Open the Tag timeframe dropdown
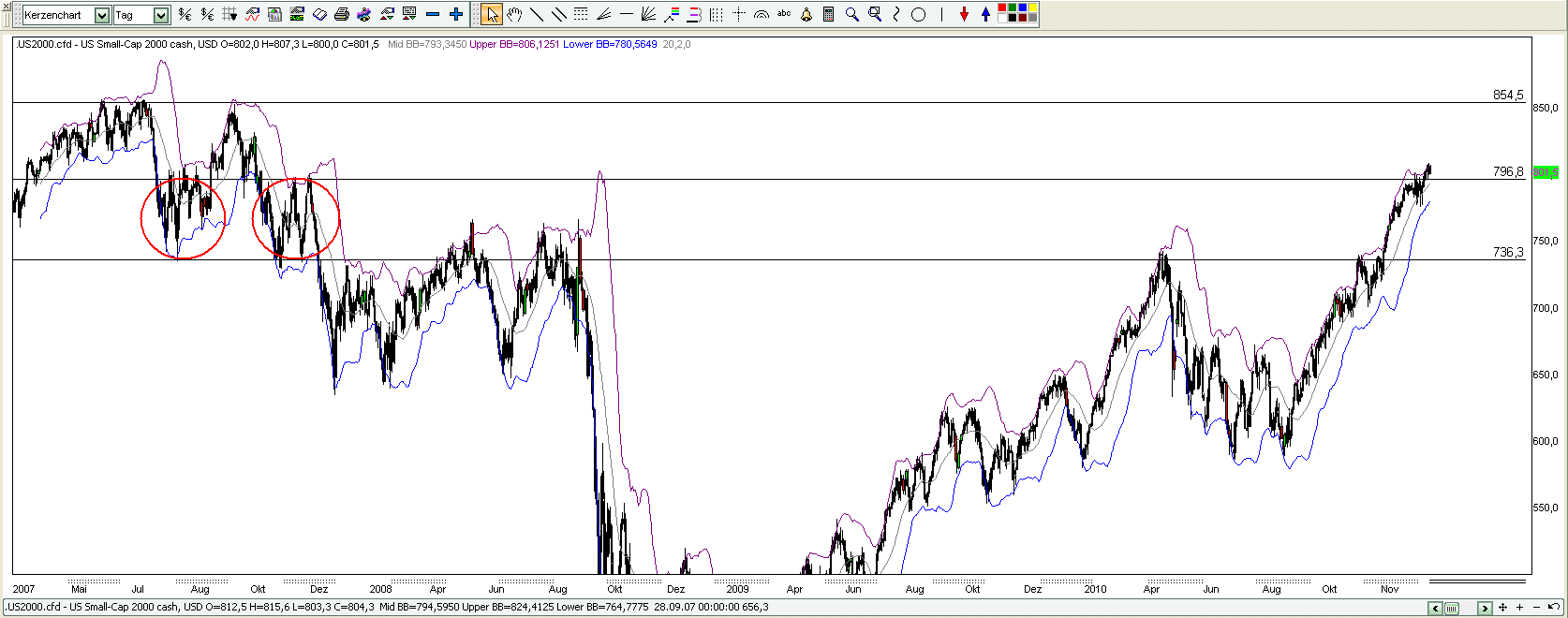 click(161, 15)
